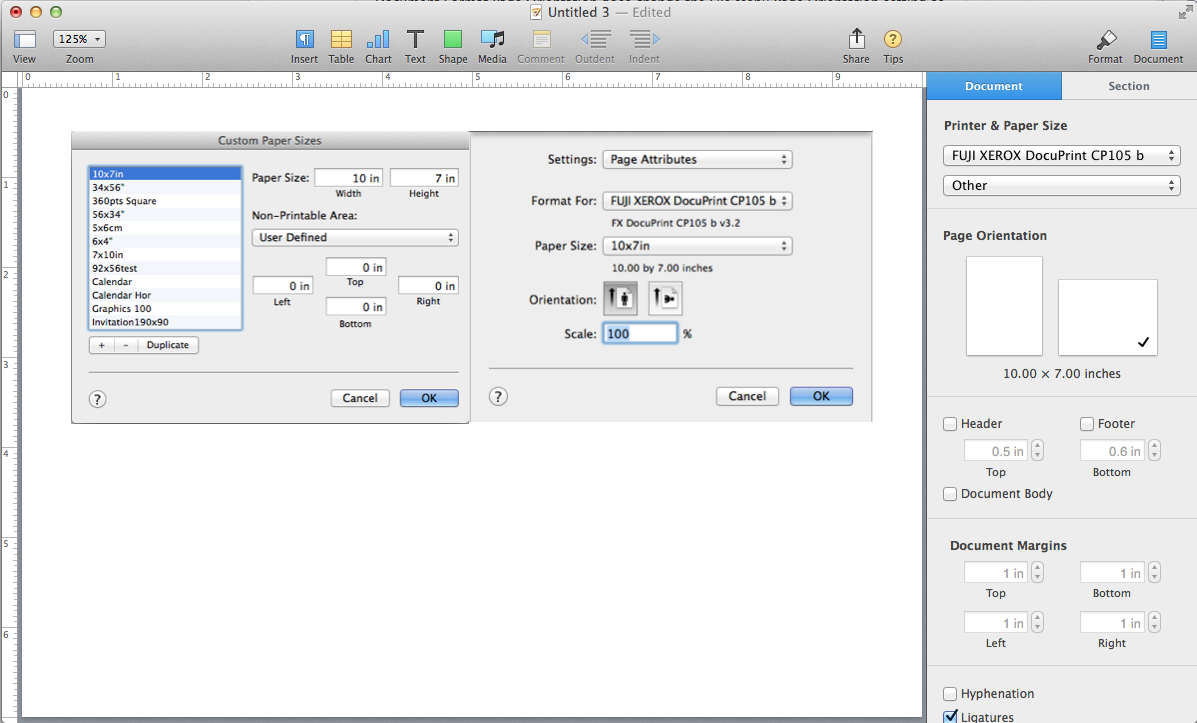Select 92x56test in paper size list

point(166,269)
